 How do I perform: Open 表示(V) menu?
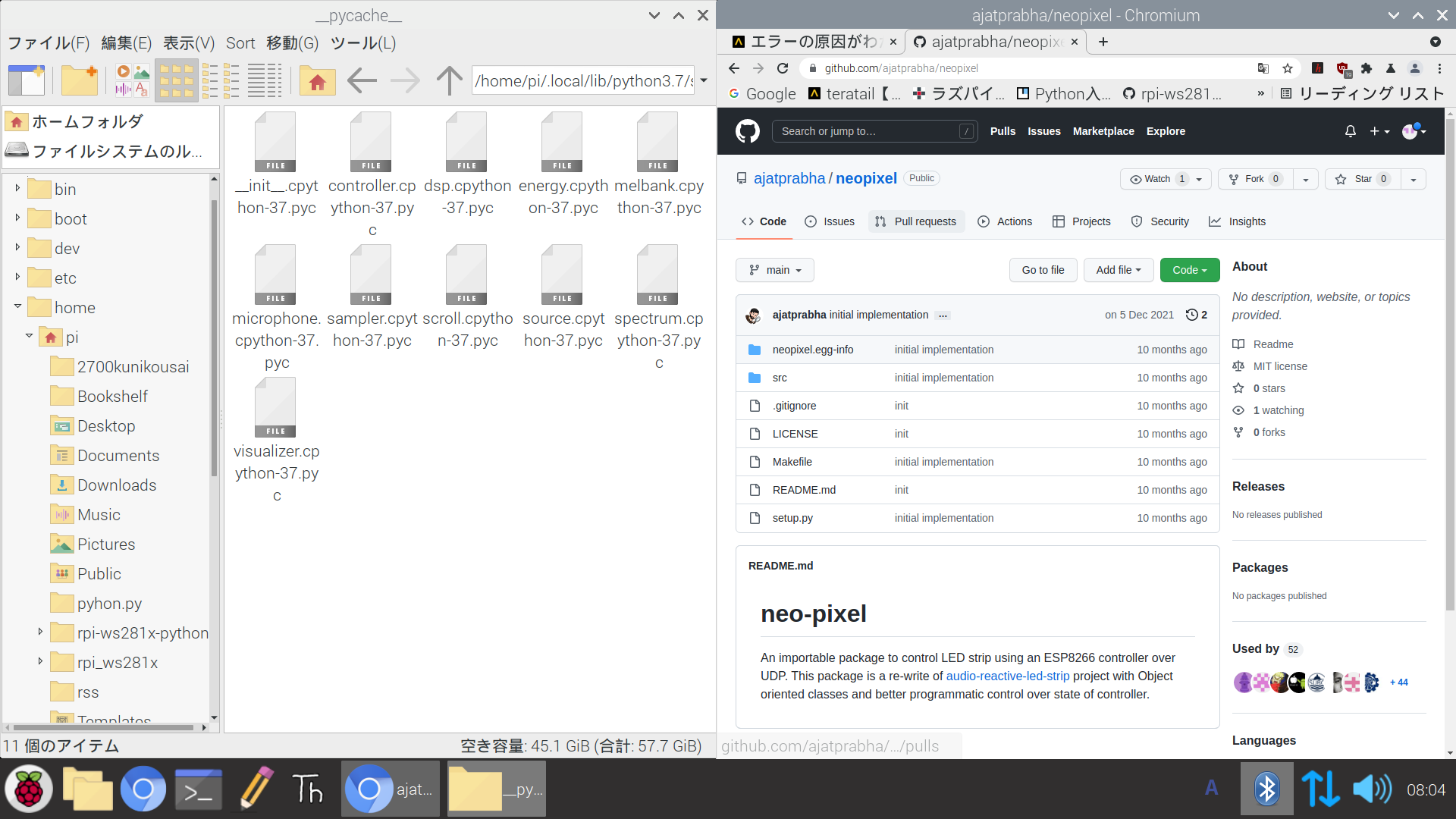coord(189,43)
